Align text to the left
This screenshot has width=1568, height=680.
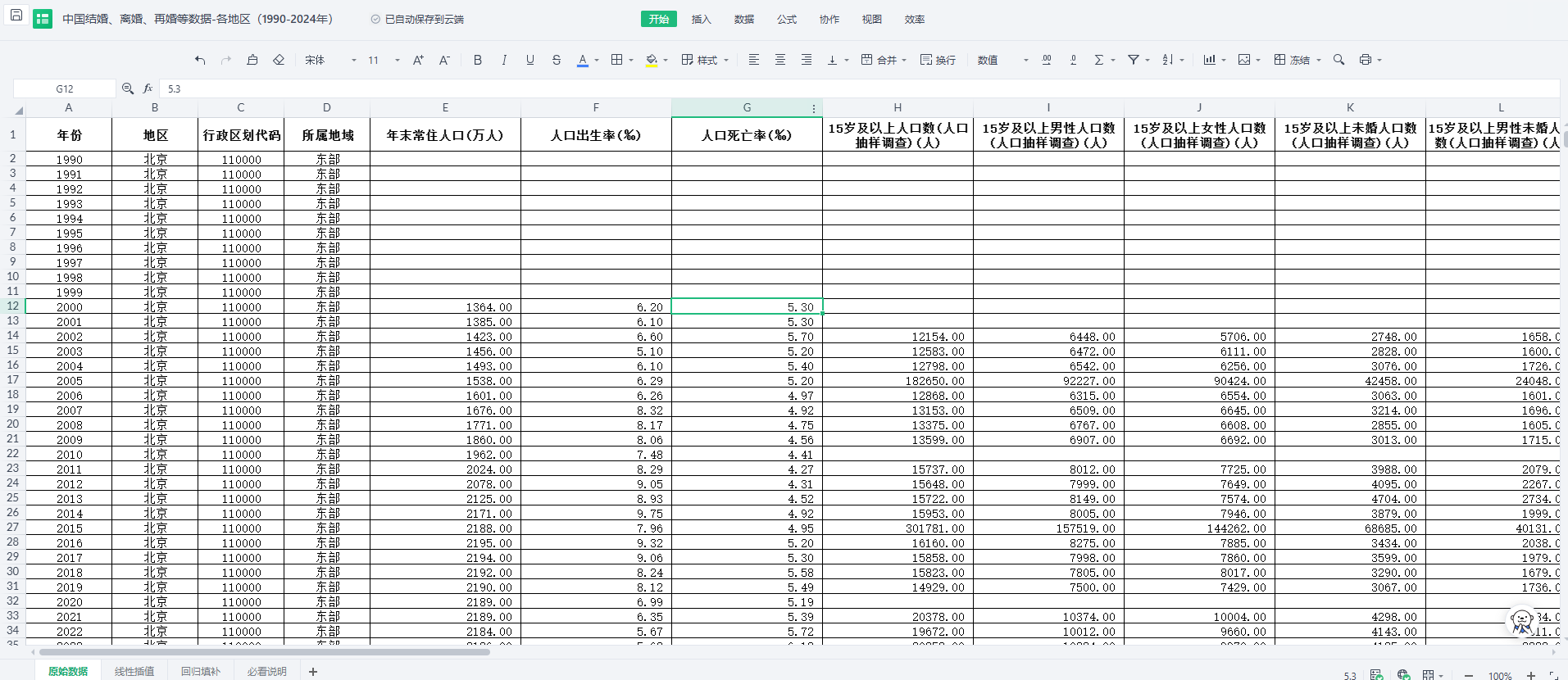coord(754,60)
